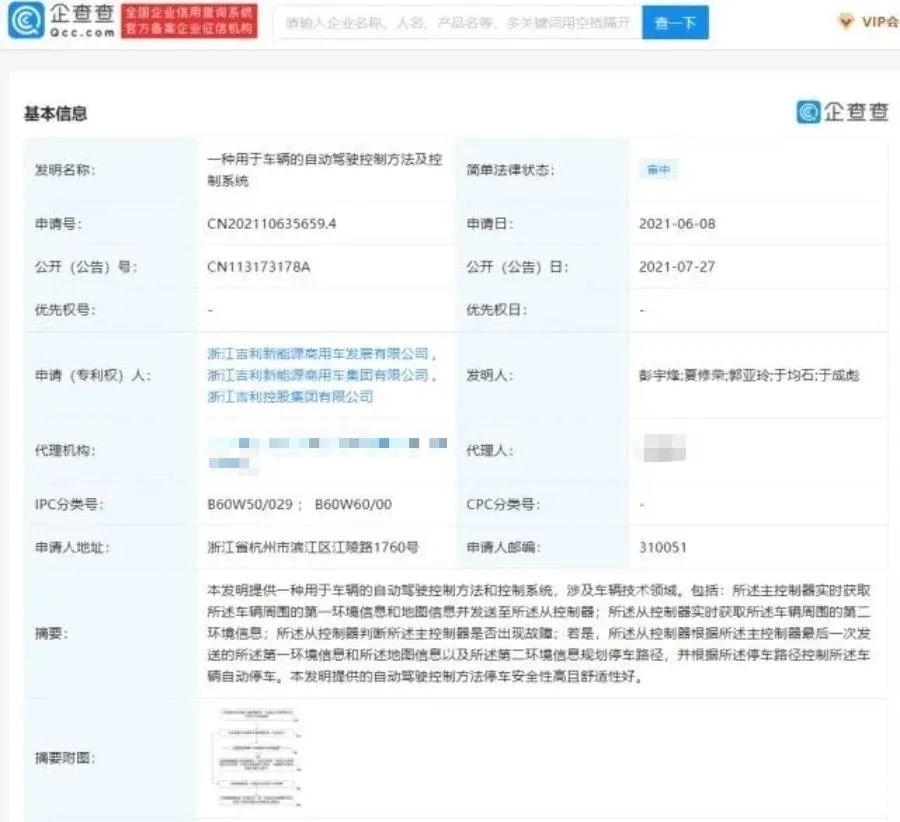The width and height of the screenshot is (900, 822).
Task: Click the 基本信息 section heading
Action: click(x=55, y=114)
